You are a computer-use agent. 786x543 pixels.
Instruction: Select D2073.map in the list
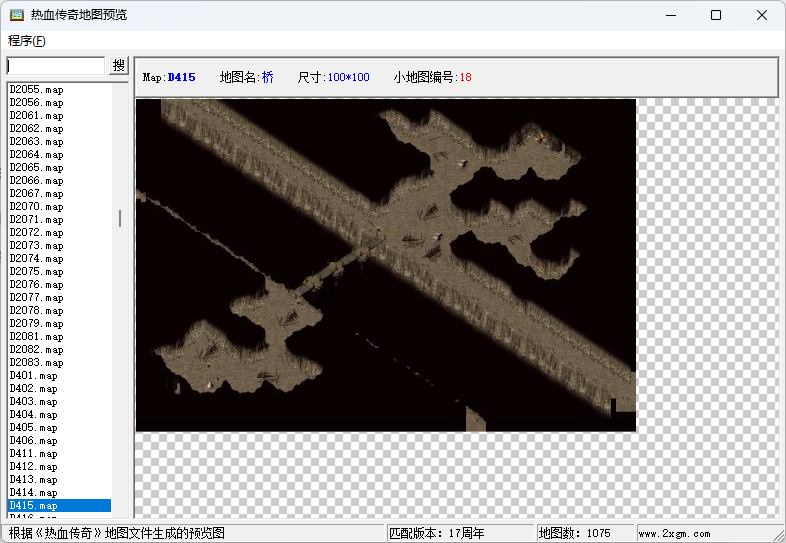(59, 246)
